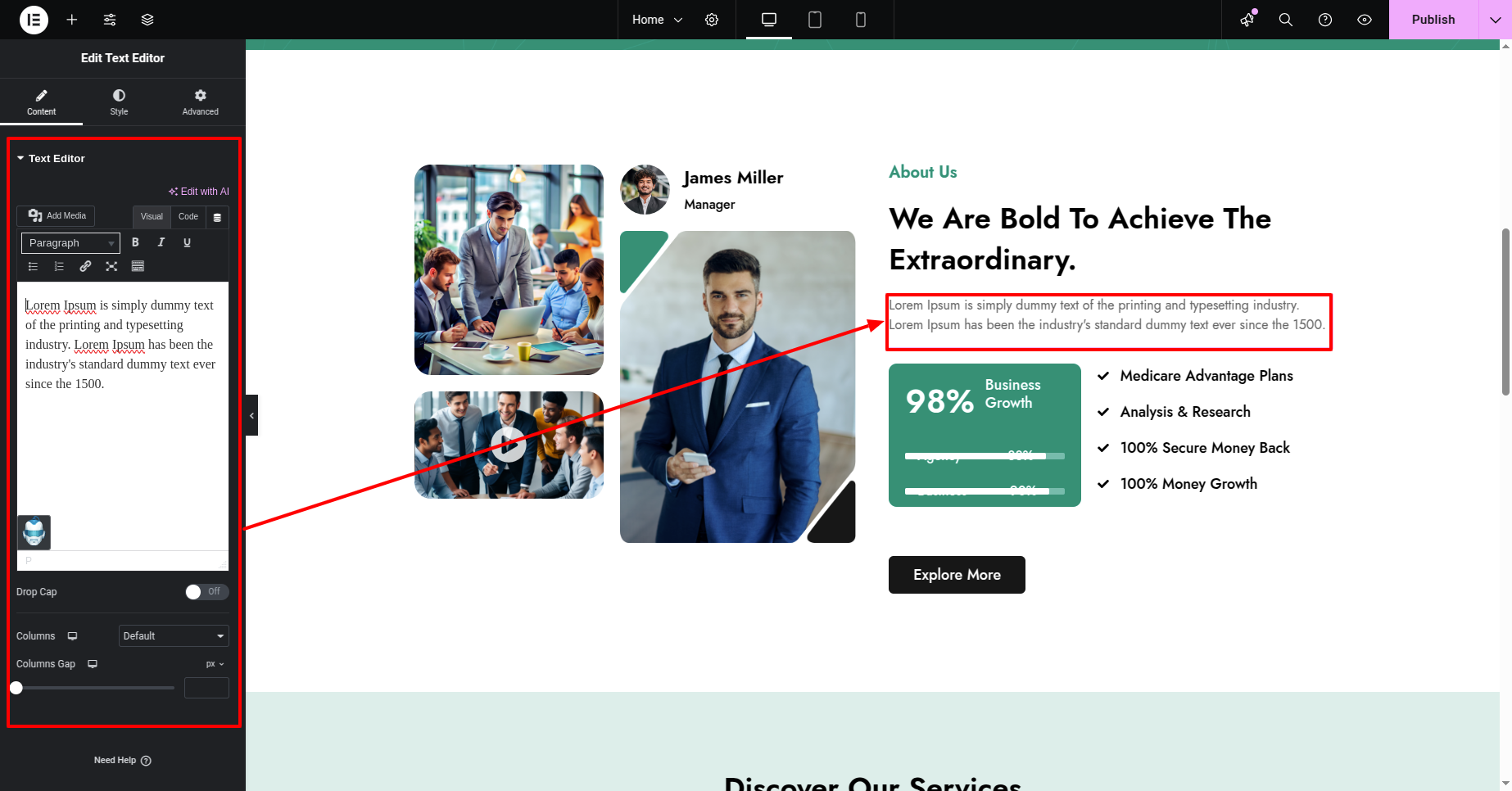Viewport: 1512px width, 791px height.
Task: Switch to mobile device view
Action: (861, 20)
